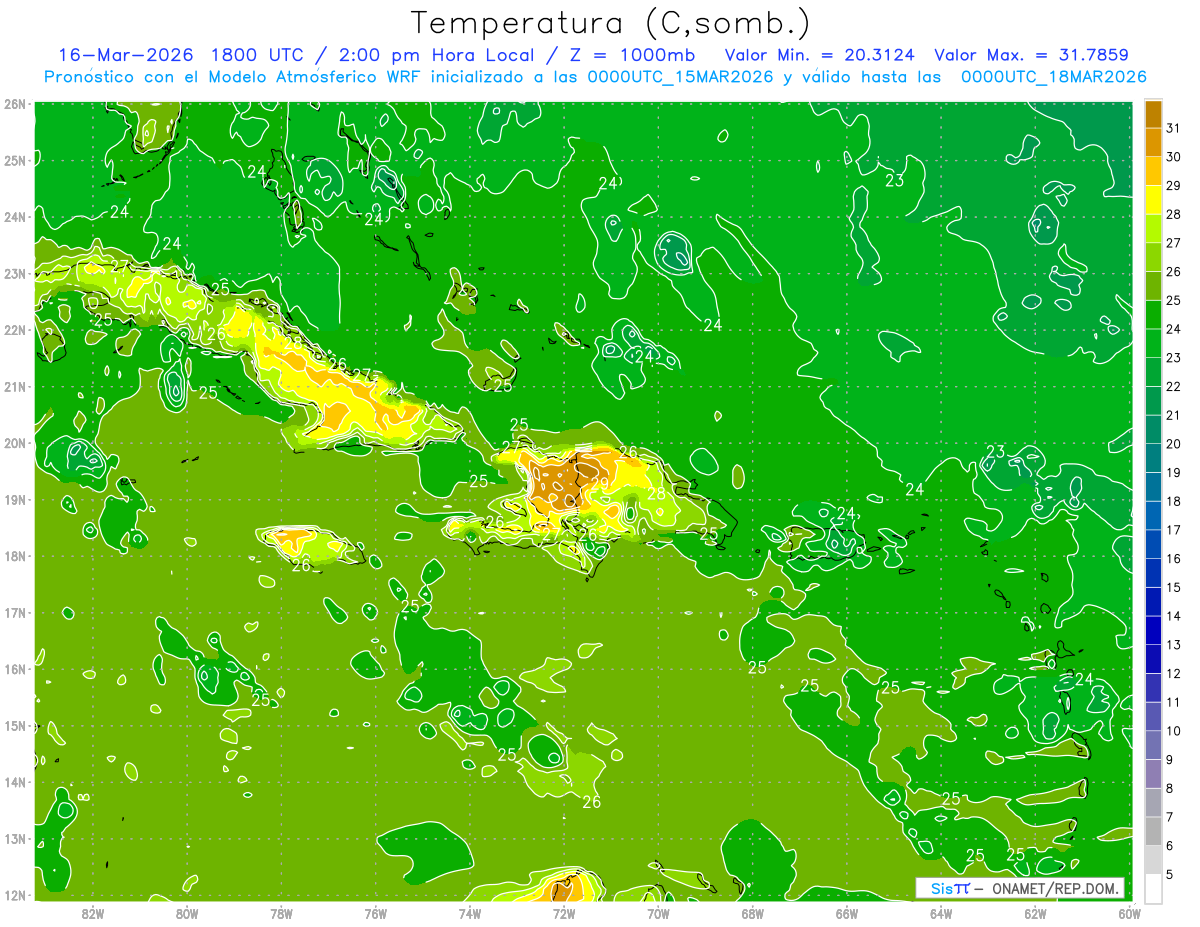Screen dimensions: 1200x927
Task: Click legend color band between 14 and 15
Action: click(x=1153, y=601)
